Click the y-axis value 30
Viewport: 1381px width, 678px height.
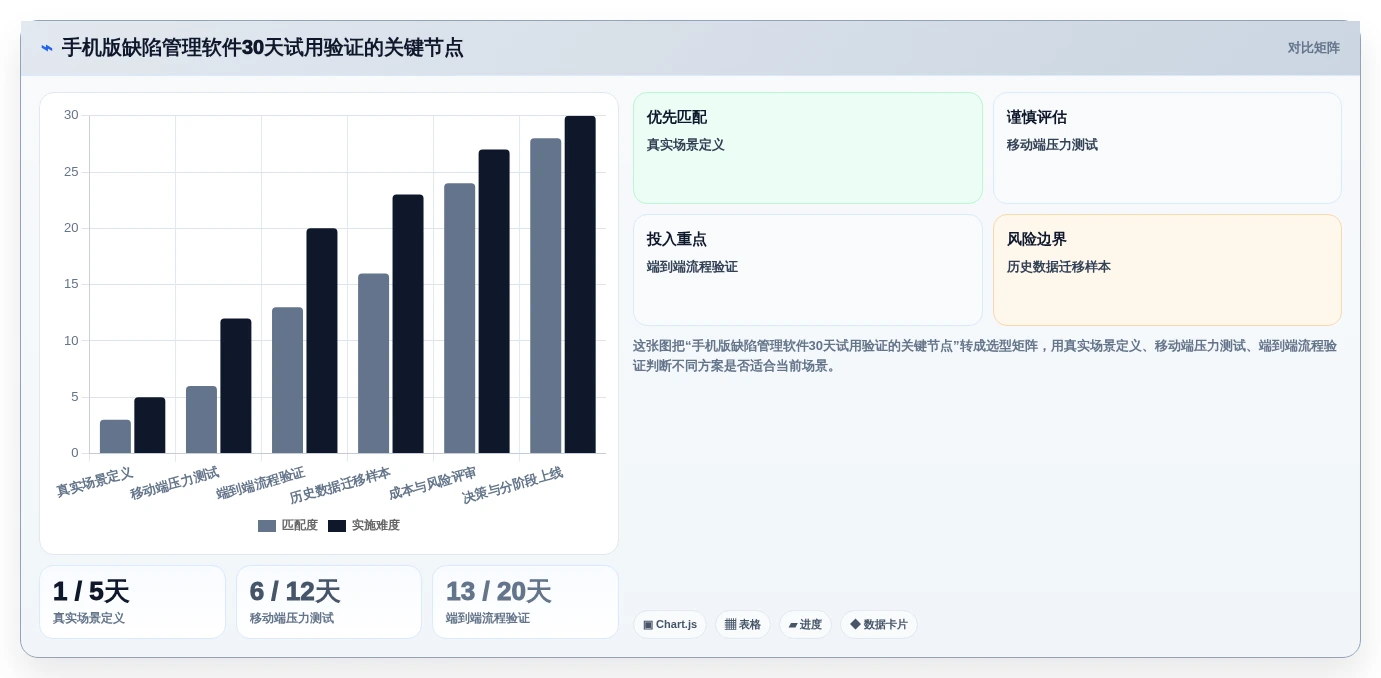tap(71, 115)
